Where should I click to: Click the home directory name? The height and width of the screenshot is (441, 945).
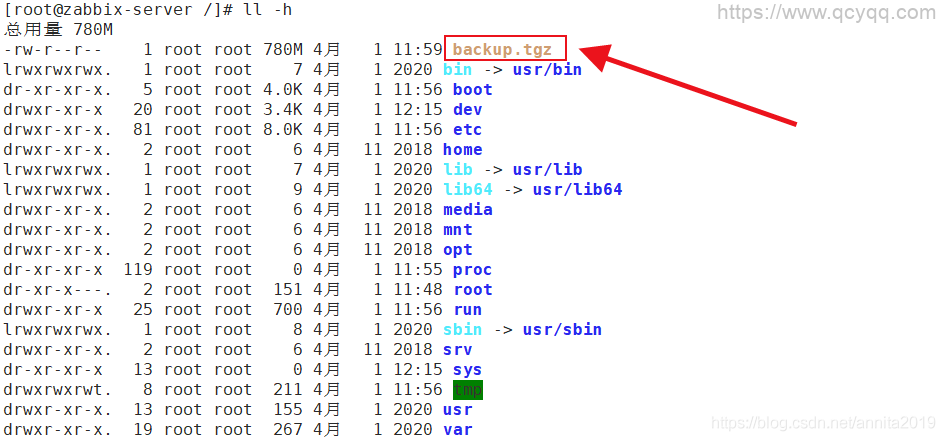click(462, 150)
